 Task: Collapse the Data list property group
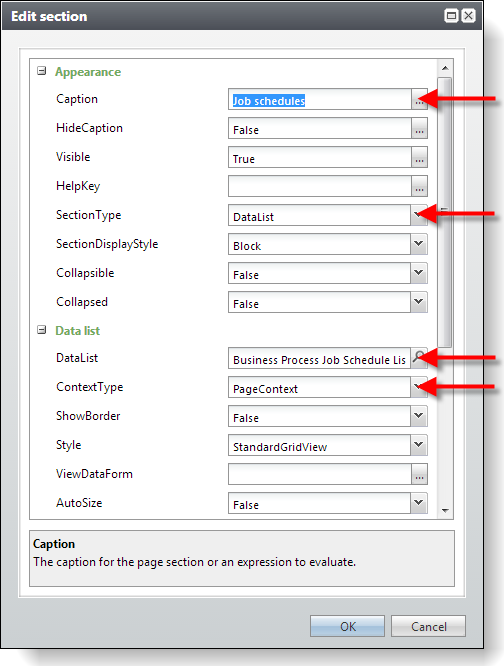pos(42,330)
